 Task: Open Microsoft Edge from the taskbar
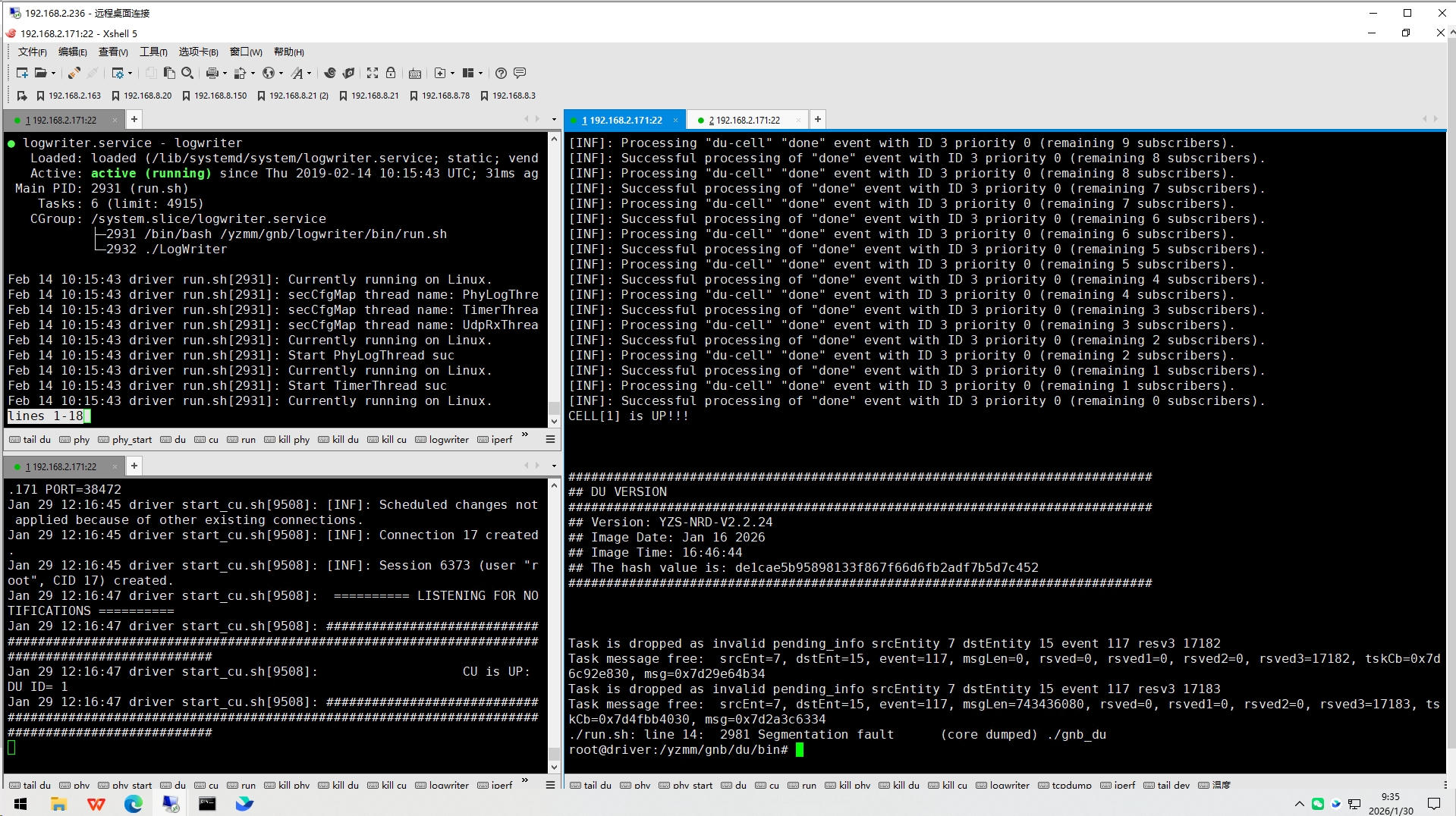[134, 804]
